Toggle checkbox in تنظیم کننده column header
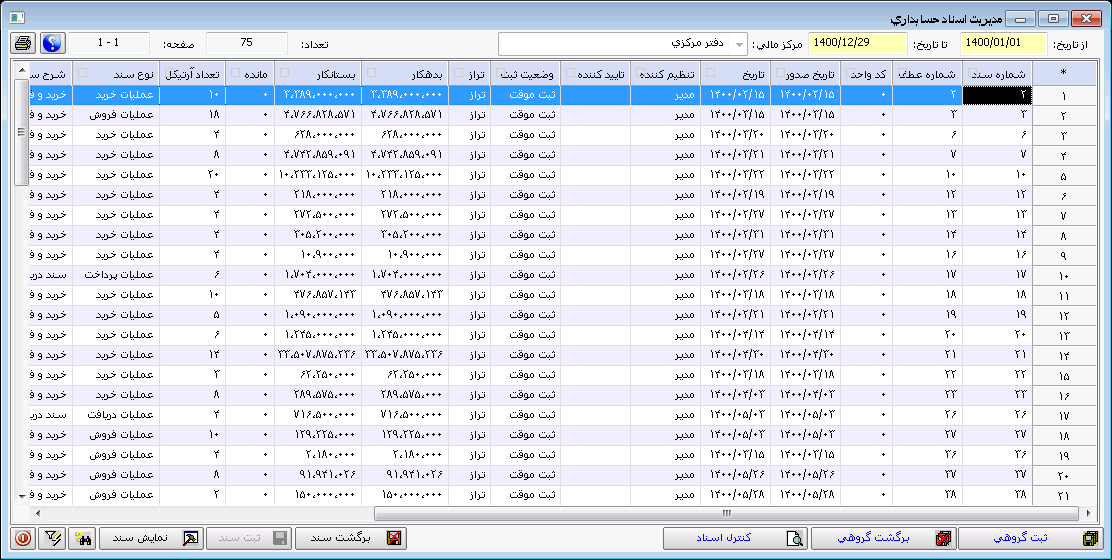This screenshot has height=560, width=1112. coord(641,72)
